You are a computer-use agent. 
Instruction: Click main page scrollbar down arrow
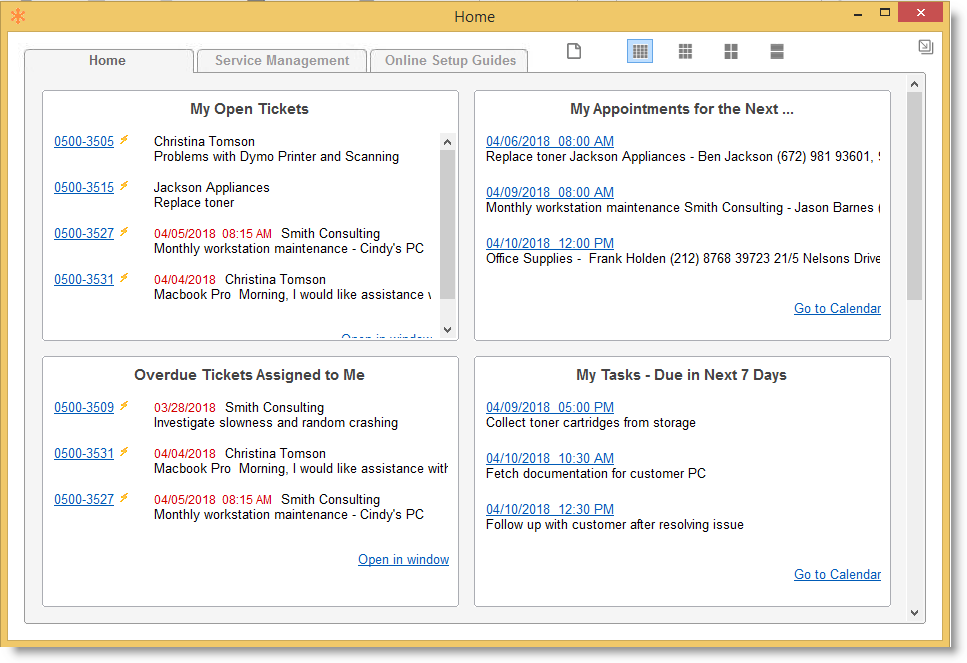pos(914,612)
